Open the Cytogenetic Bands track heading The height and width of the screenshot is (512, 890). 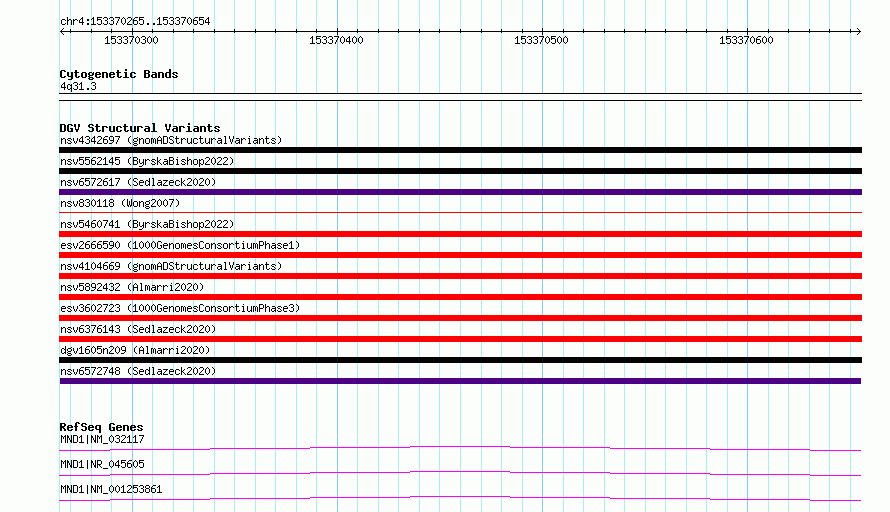pos(119,74)
